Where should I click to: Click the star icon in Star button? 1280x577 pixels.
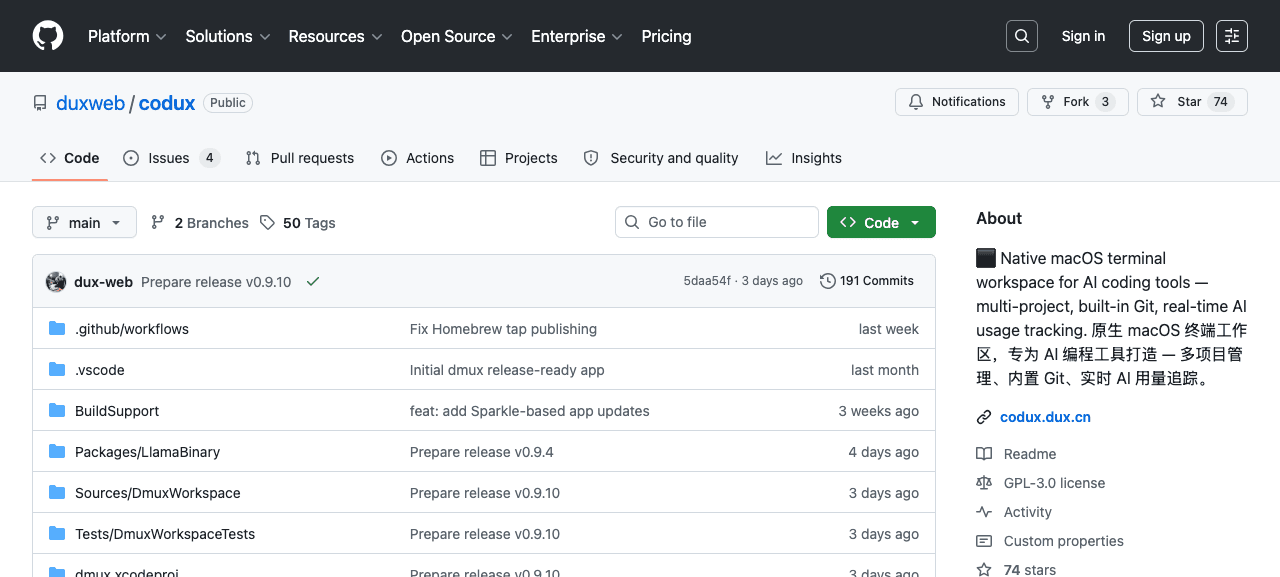(1158, 102)
